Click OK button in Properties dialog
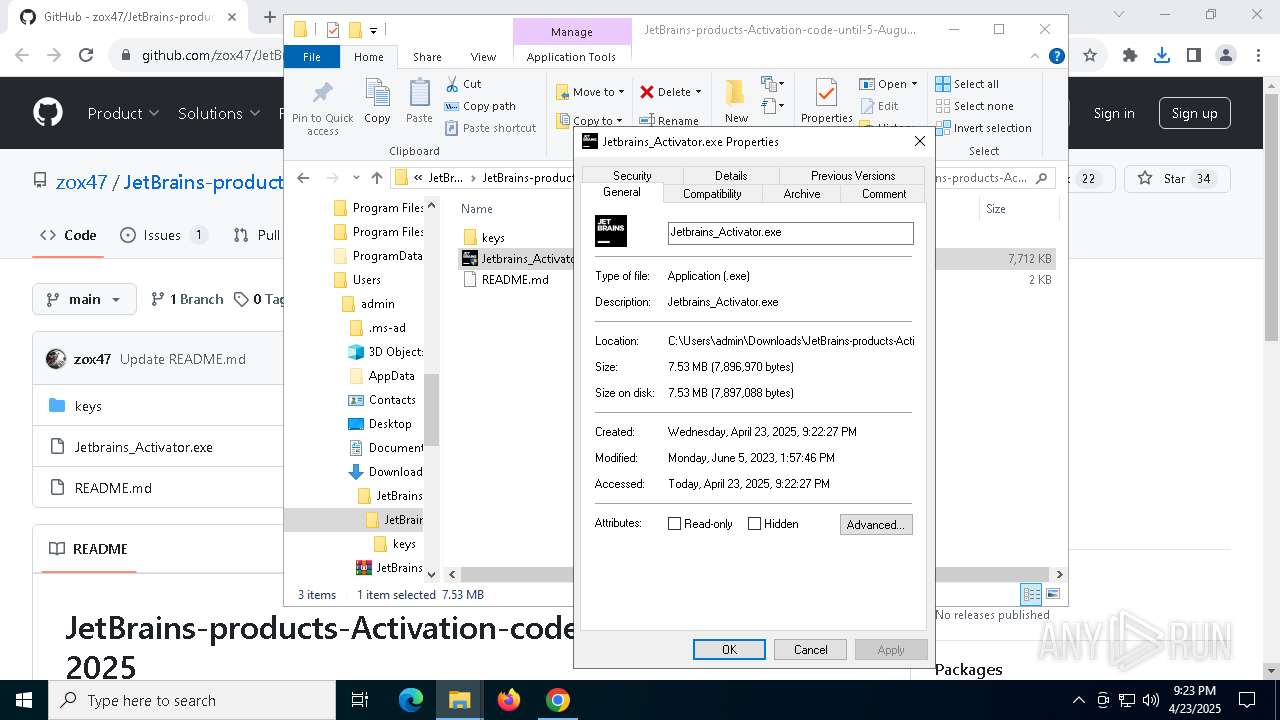 tap(729, 649)
